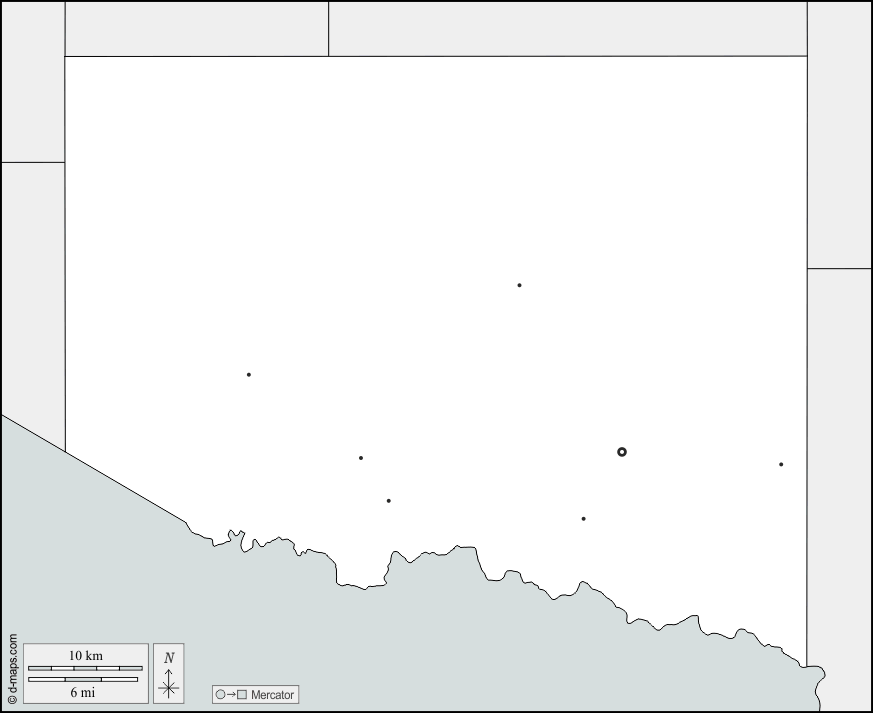Click the city dot southwest of the capital marker

(584, 518)
